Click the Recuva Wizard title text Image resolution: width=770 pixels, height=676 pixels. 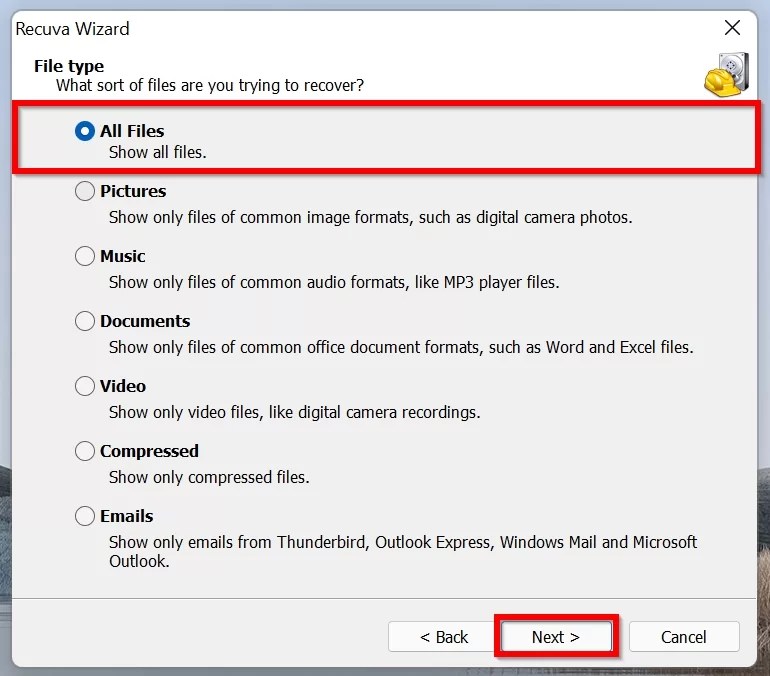(x=73, y=29)
